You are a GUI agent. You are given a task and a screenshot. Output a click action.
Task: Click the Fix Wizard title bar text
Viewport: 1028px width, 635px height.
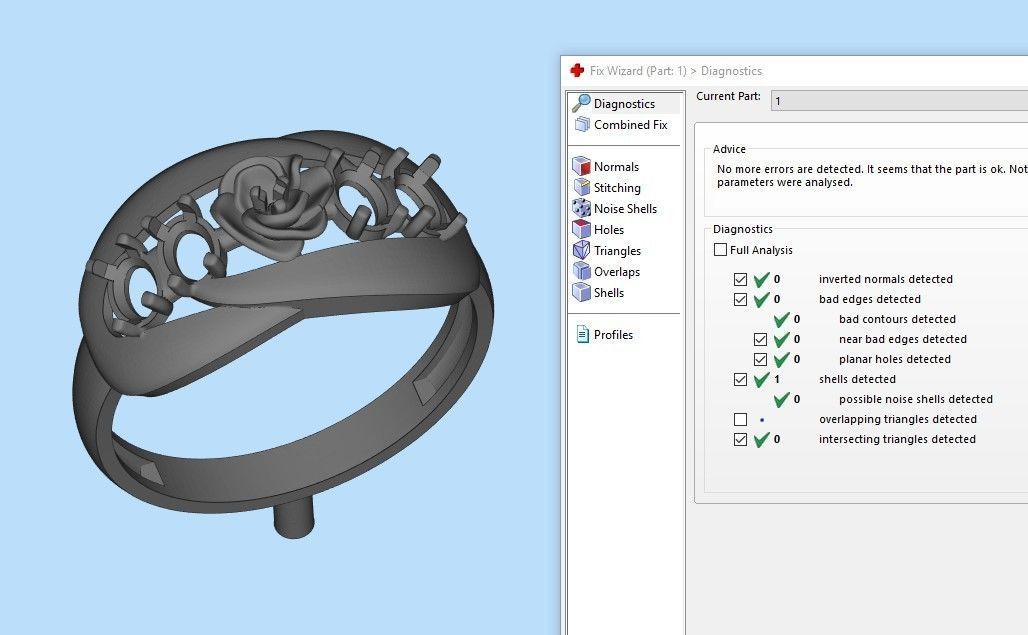coord(676,71)
